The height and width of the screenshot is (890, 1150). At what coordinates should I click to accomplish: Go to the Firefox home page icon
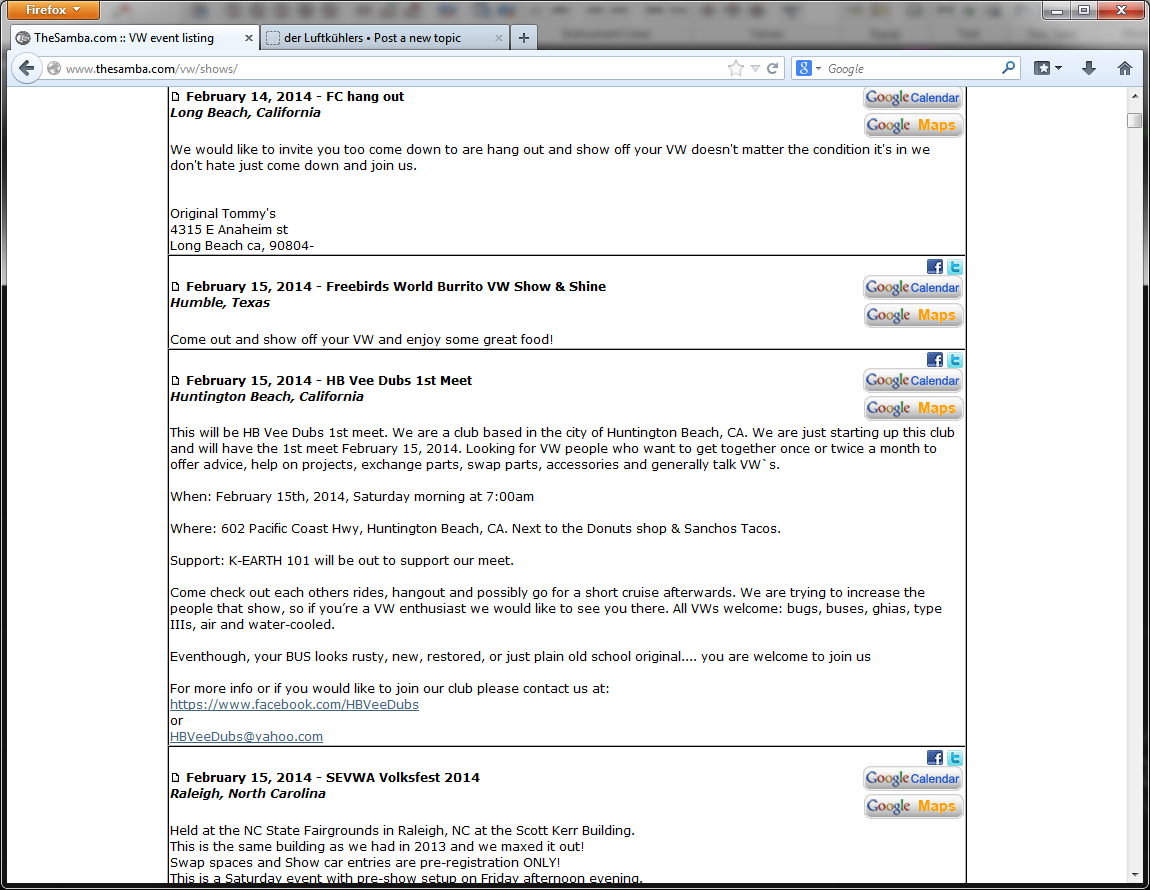1125,69
